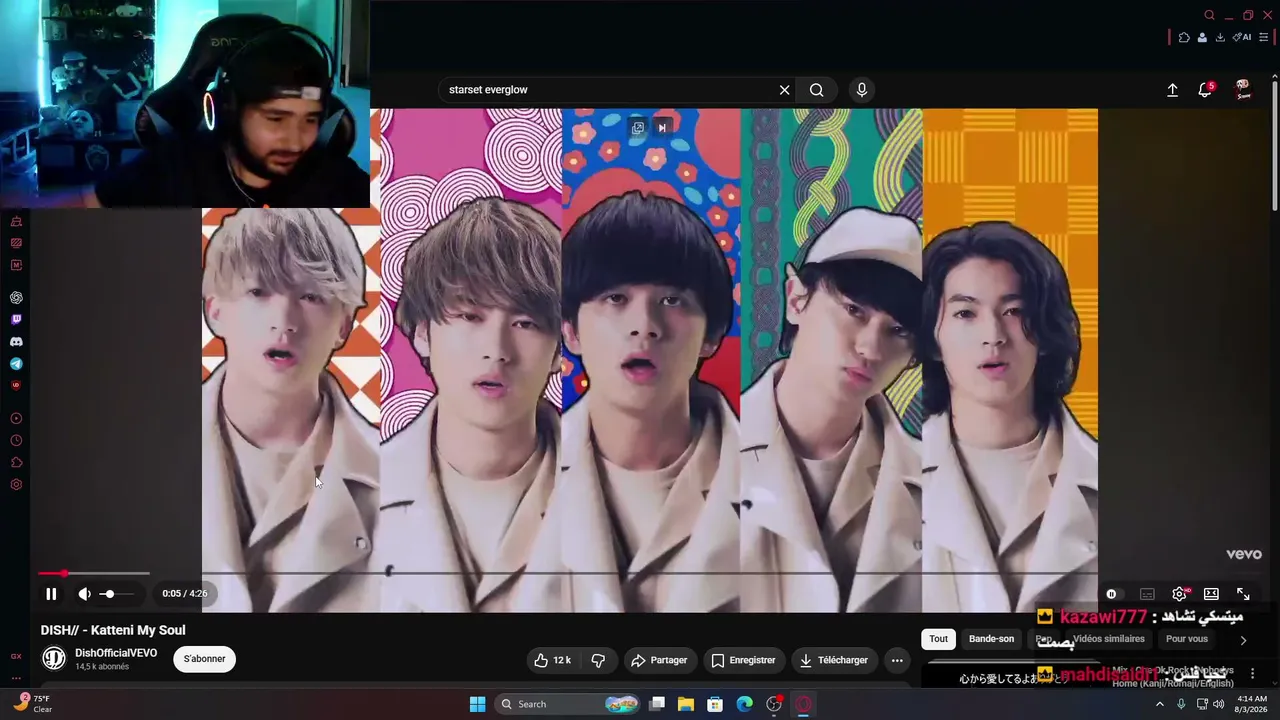The width and height of the screenshot is (1280, 720).
Task: Open the browser AI assistant button
Action: point(1242,38)
